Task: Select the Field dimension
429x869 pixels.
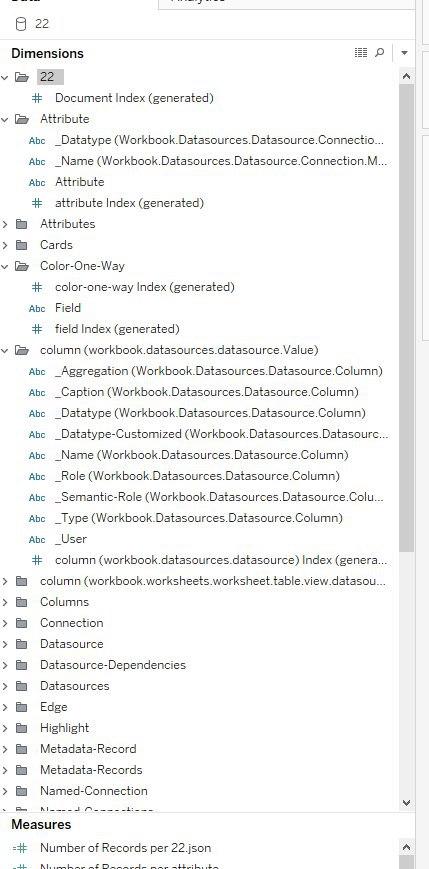Action: pos(68,308)
